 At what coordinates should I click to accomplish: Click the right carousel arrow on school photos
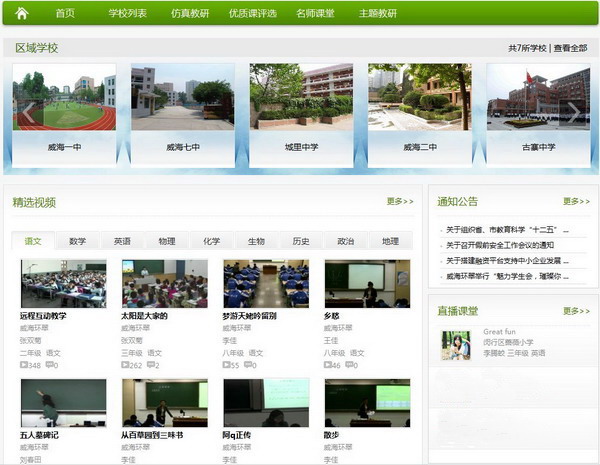point(574,112)
